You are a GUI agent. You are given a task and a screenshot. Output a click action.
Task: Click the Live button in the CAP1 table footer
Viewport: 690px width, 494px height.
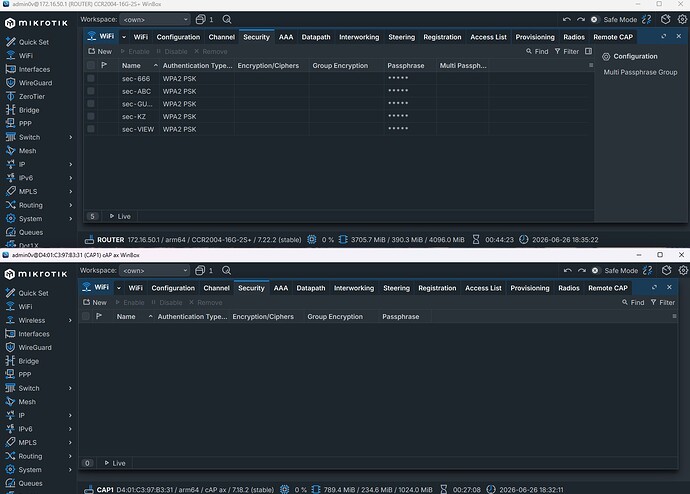pyautogui.click(x=115, y=463)
